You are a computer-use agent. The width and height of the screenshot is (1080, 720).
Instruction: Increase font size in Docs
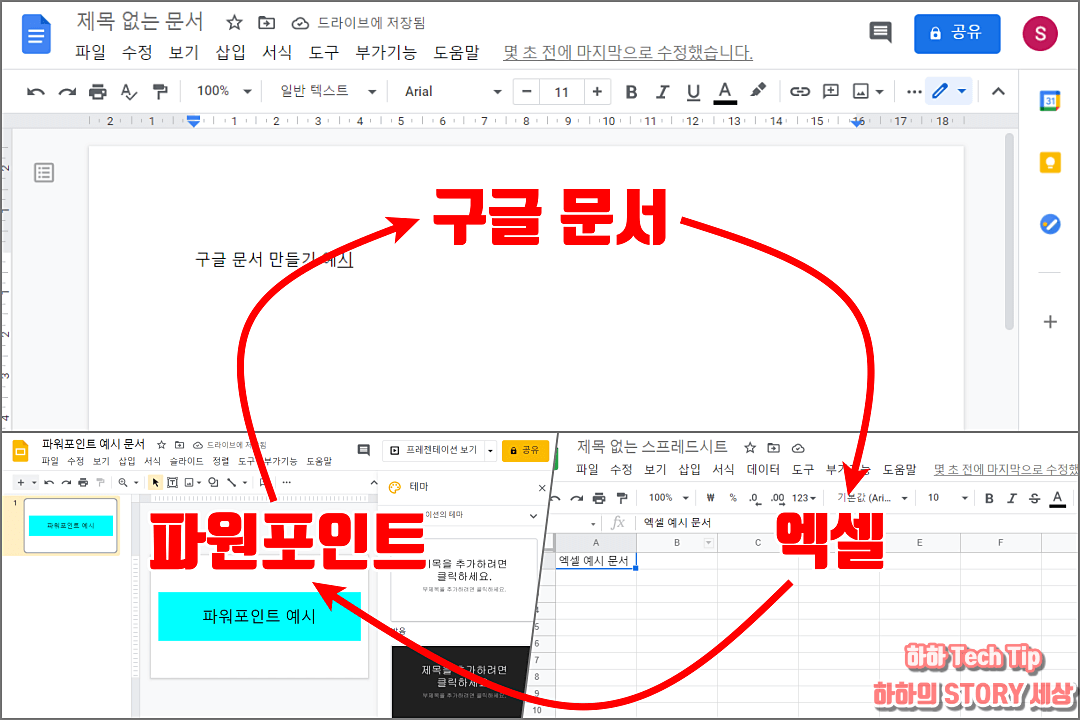coord(597,92)
